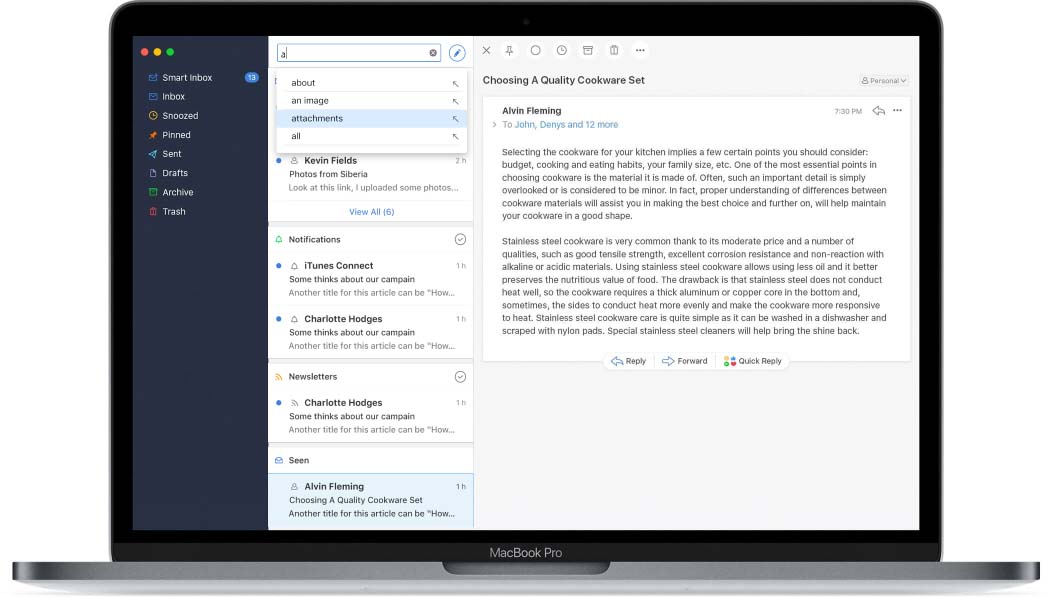1052x597 pixels.
Task: Snooze the email with the clock icon
Action: pyautogui.click(x=561, y=49)
